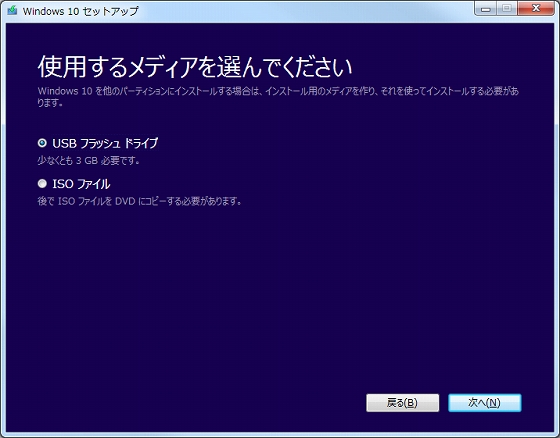Minimize the Windows 10 セットアップ window
The height and width of the screenshot is (438, 560).
[x=486, y=9]
